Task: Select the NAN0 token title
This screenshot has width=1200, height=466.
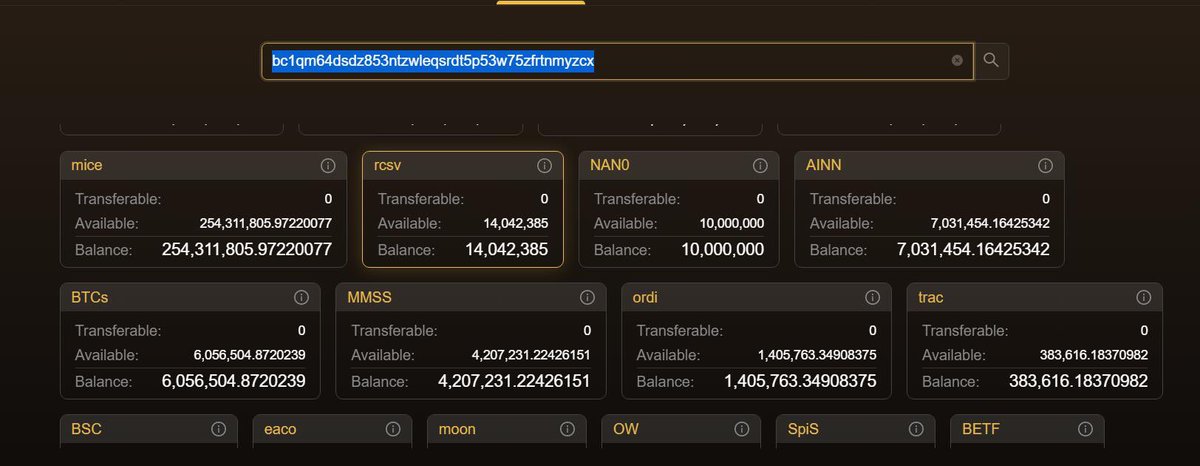Action: 609,165
